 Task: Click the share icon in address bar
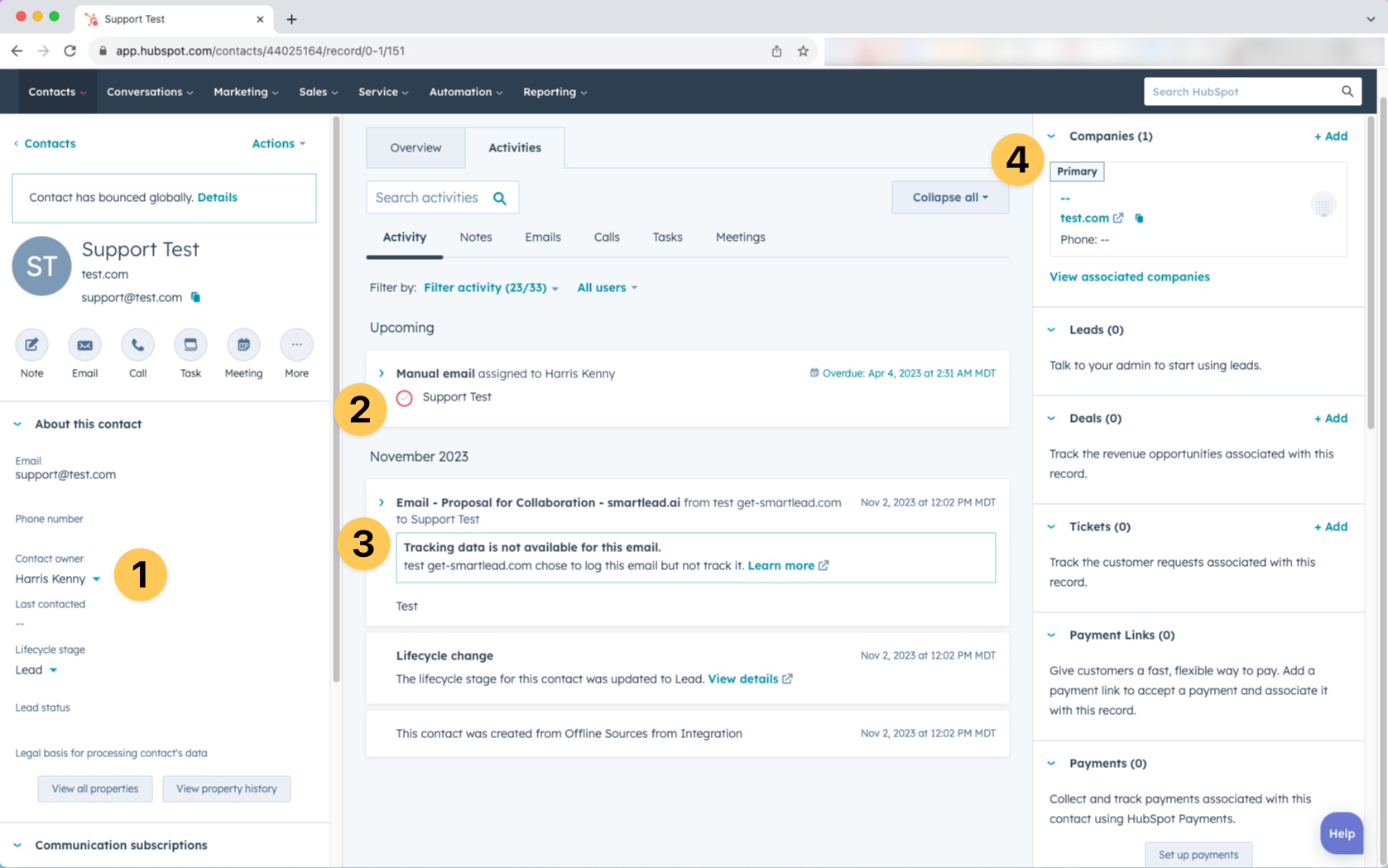point(776,50)
